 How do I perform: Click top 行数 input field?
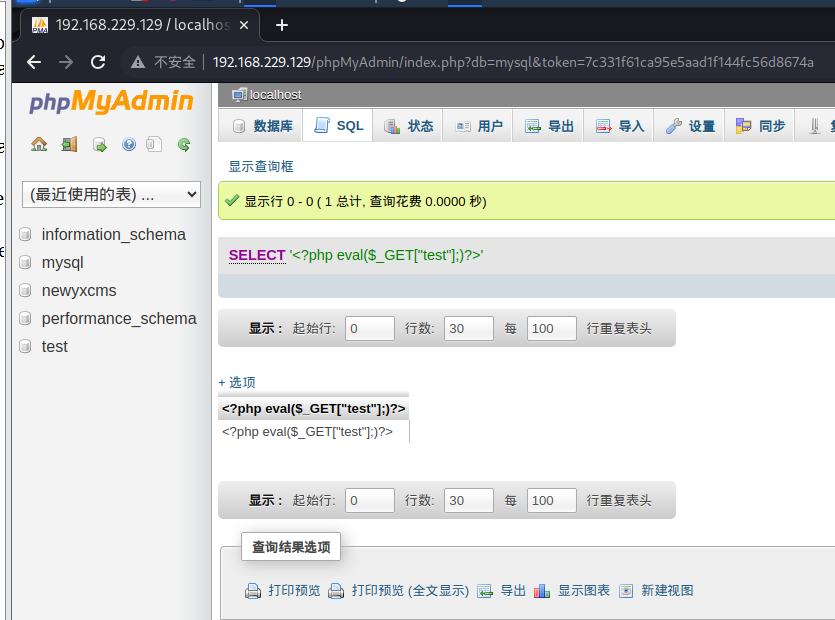coord(469,328)
